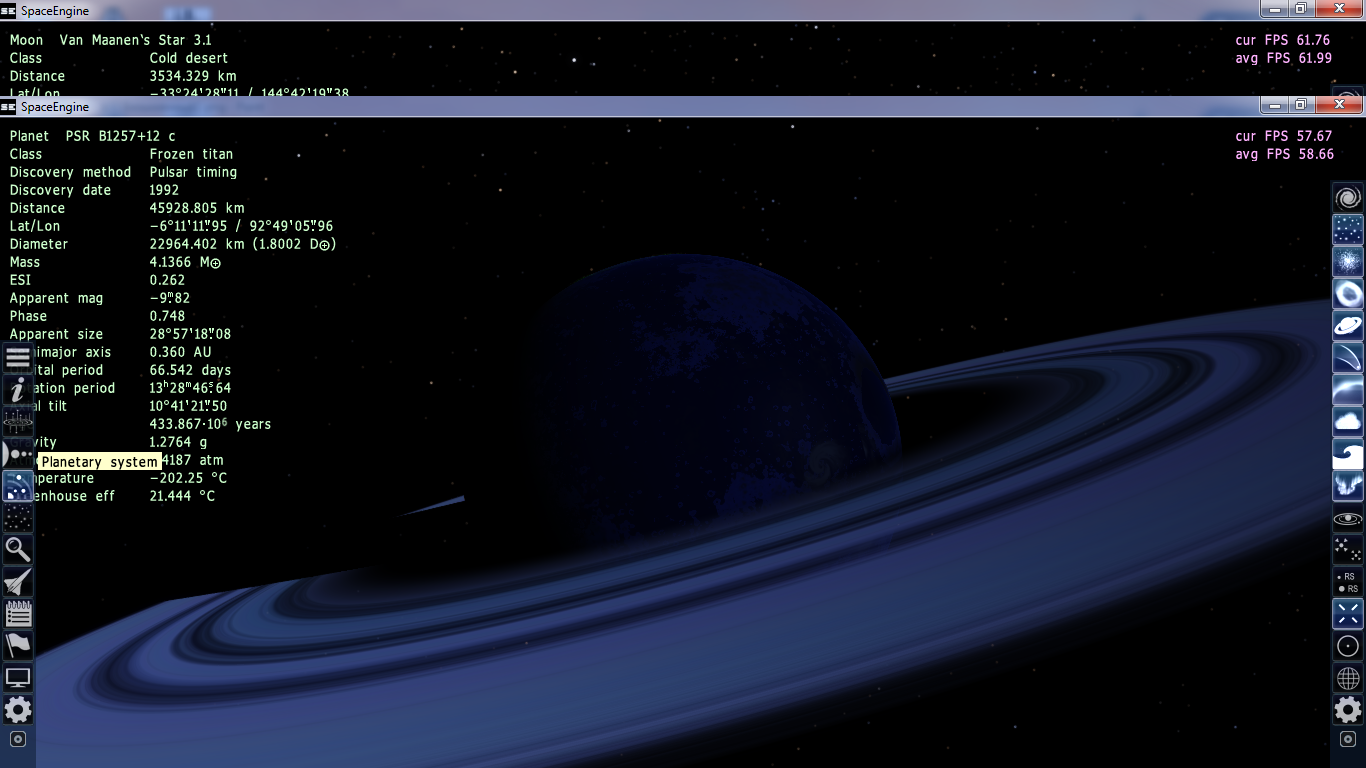Open the object info 'i' panel

tap(18, 389)
